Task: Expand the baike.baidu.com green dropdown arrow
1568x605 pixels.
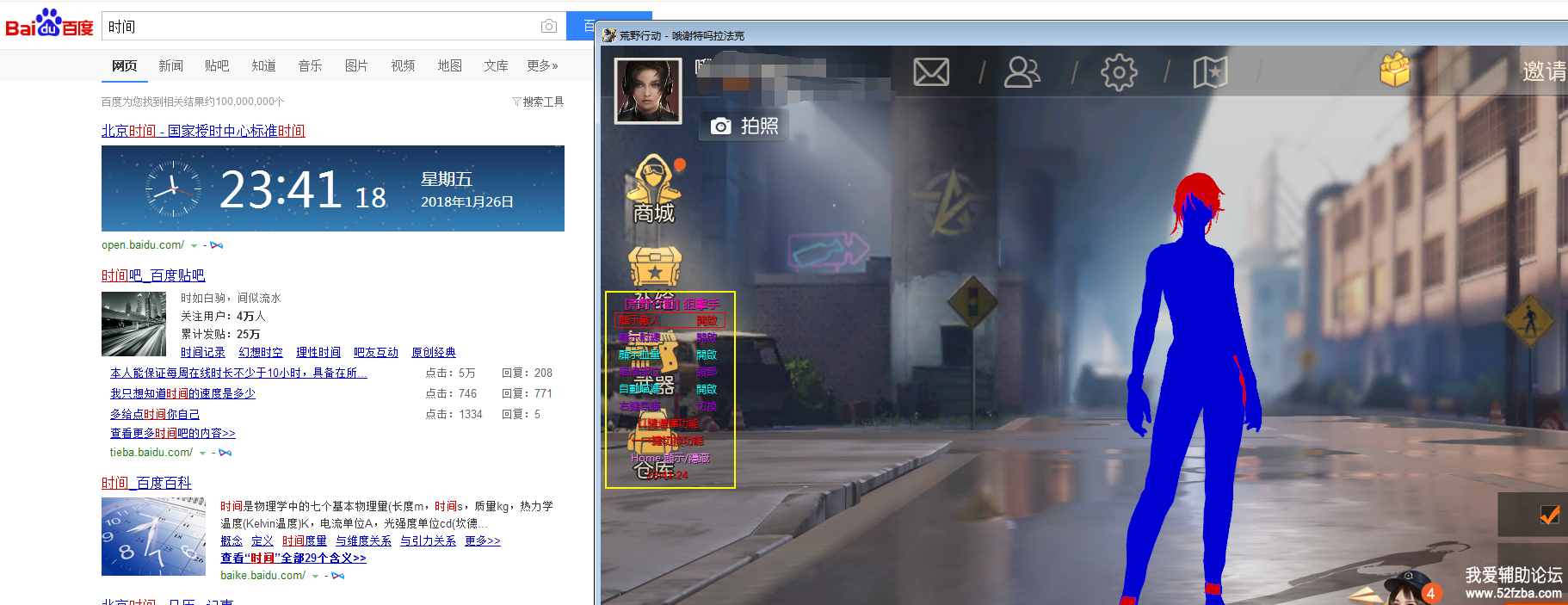Action: (x=315, y=577)
